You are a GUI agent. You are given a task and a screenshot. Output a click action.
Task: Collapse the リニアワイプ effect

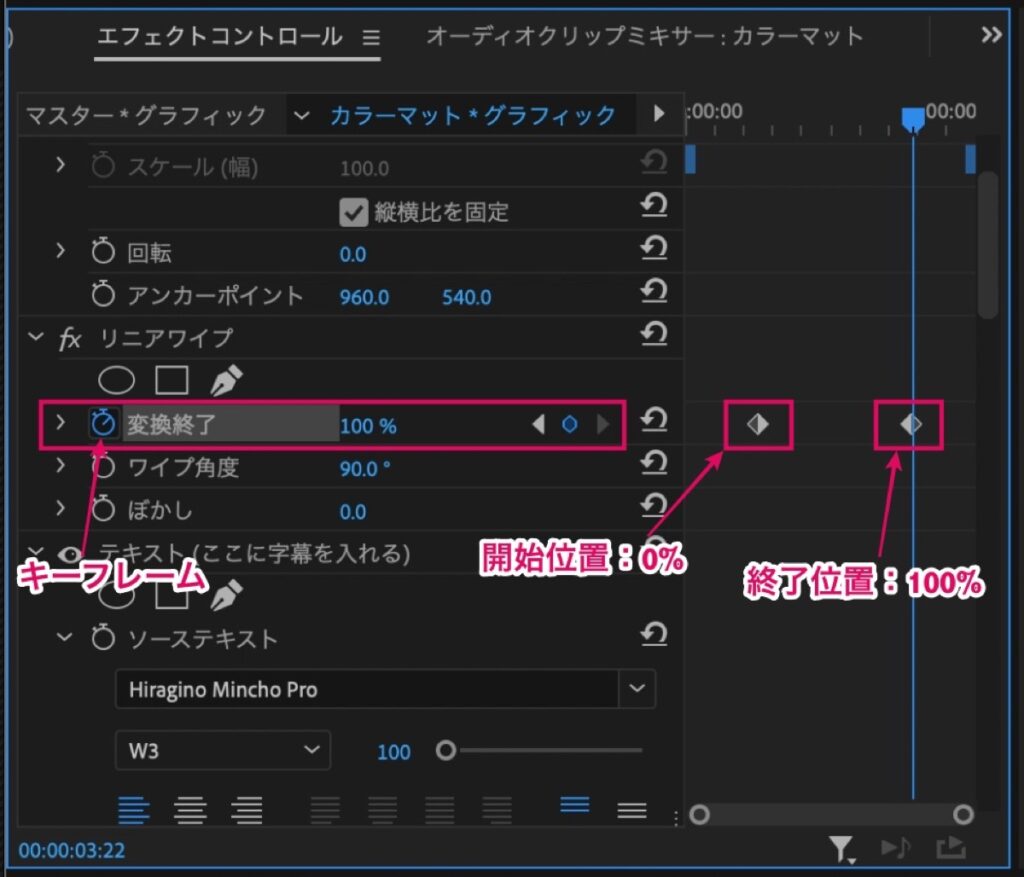pos(35,337)
